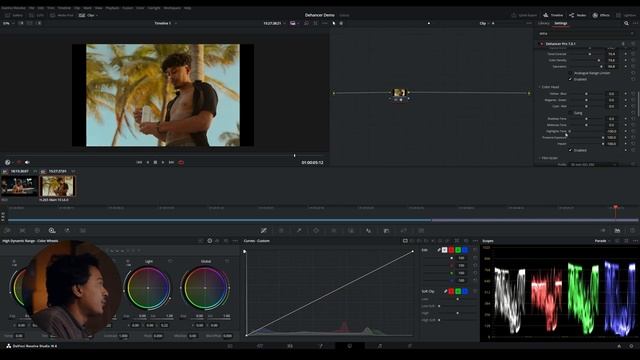Open the Clips filter dropdown arrow

[97, 15]
